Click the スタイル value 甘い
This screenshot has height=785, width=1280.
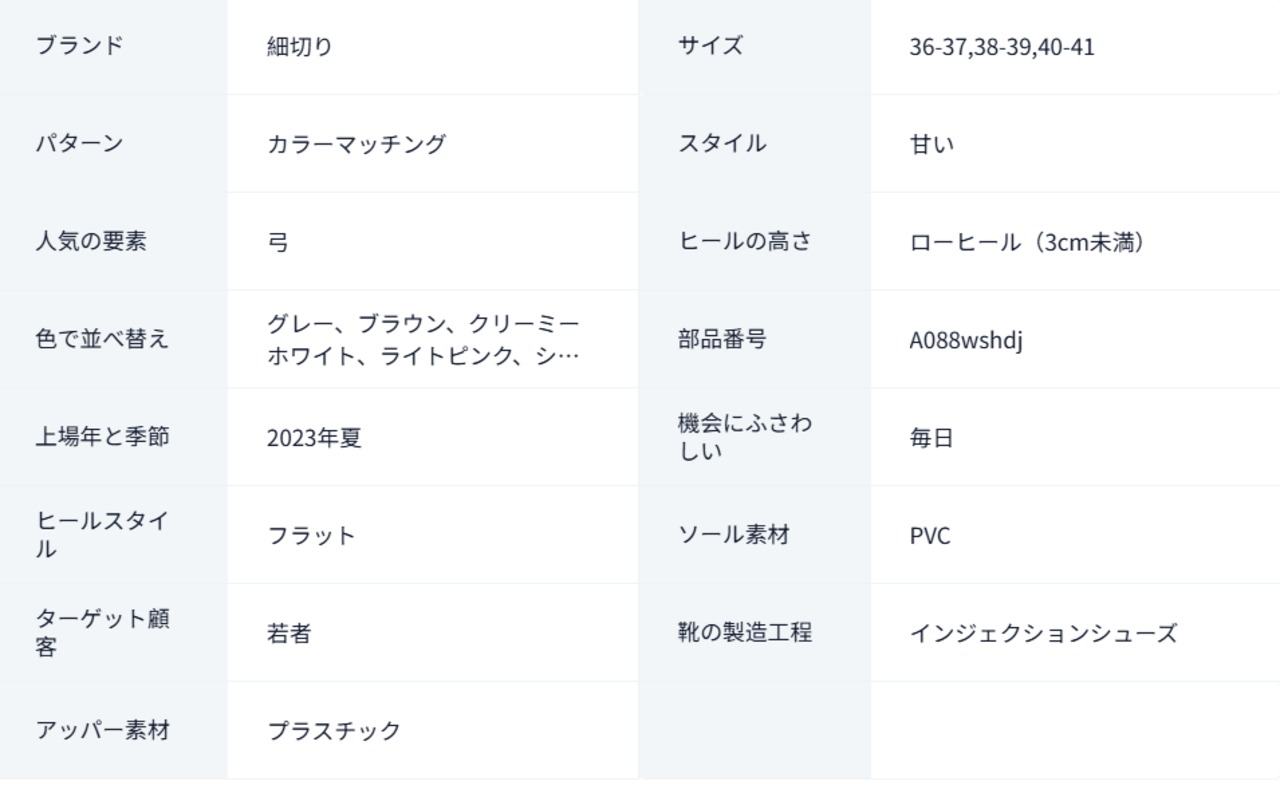932,144
